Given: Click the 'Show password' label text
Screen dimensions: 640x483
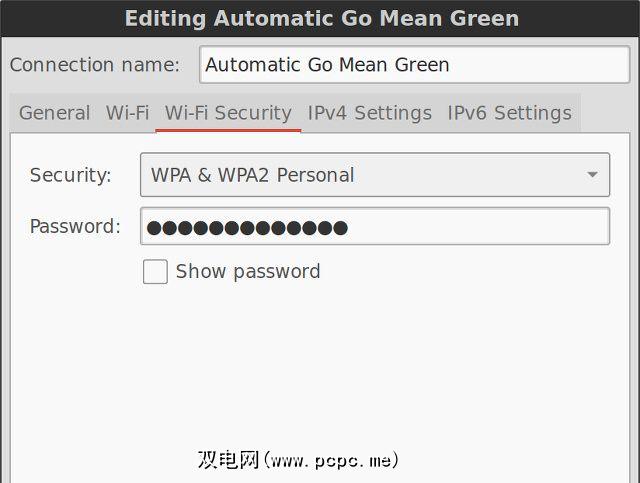Looking at the screenshot, I should [247, 272].
